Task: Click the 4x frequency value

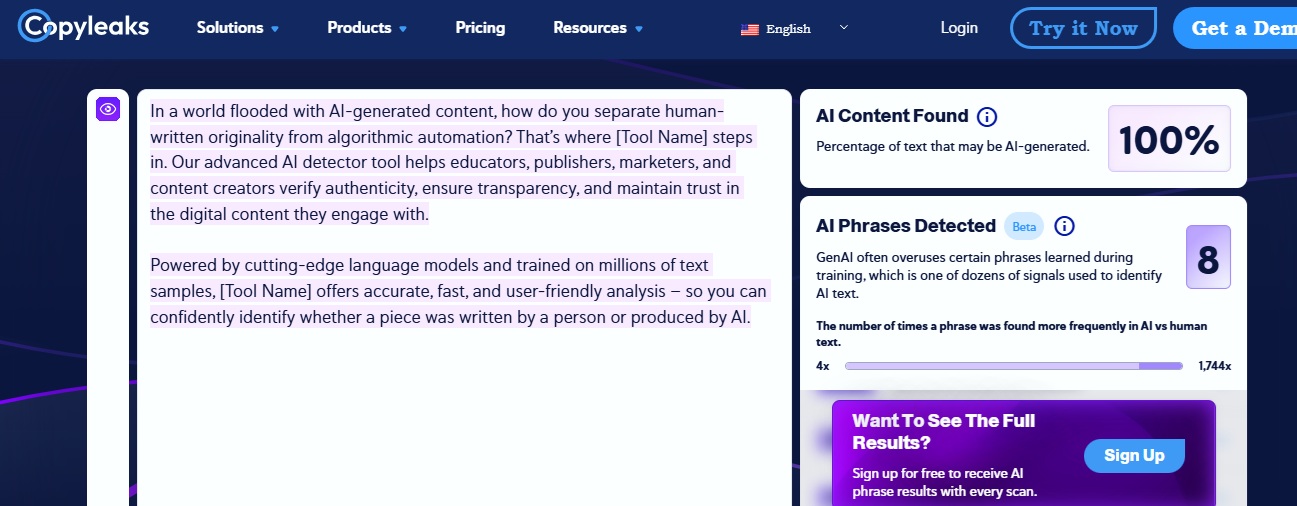Action: (822, 366)
